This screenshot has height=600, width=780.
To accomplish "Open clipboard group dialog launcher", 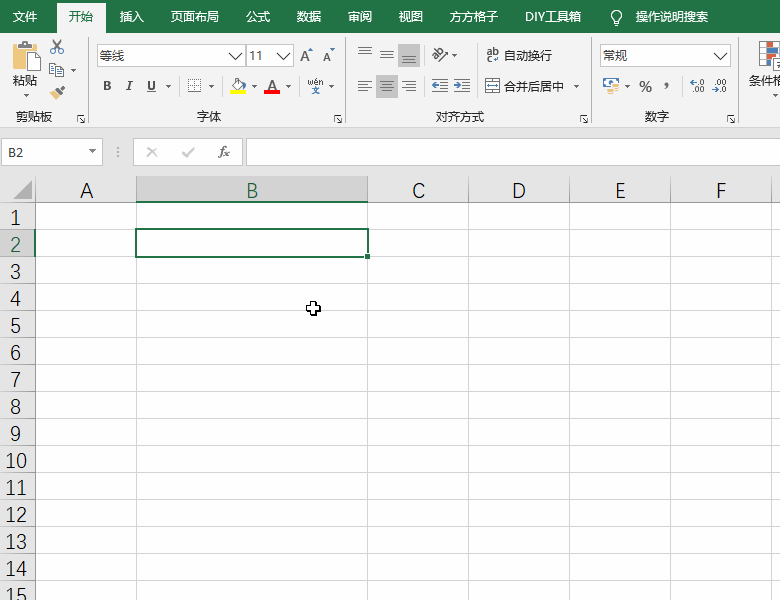I will [x=81, y=119].
